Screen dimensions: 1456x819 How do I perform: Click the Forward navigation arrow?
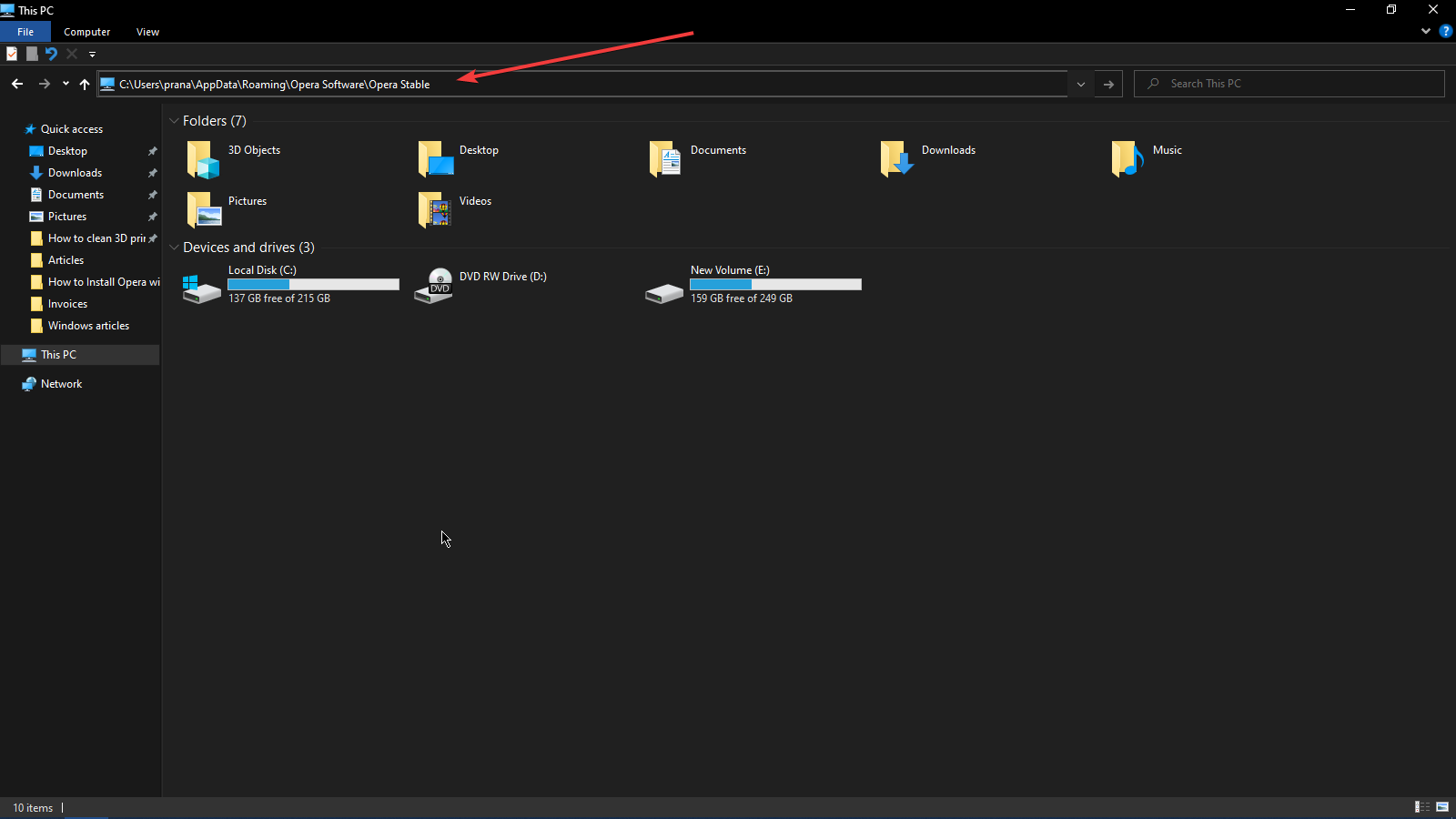(44, 84)
